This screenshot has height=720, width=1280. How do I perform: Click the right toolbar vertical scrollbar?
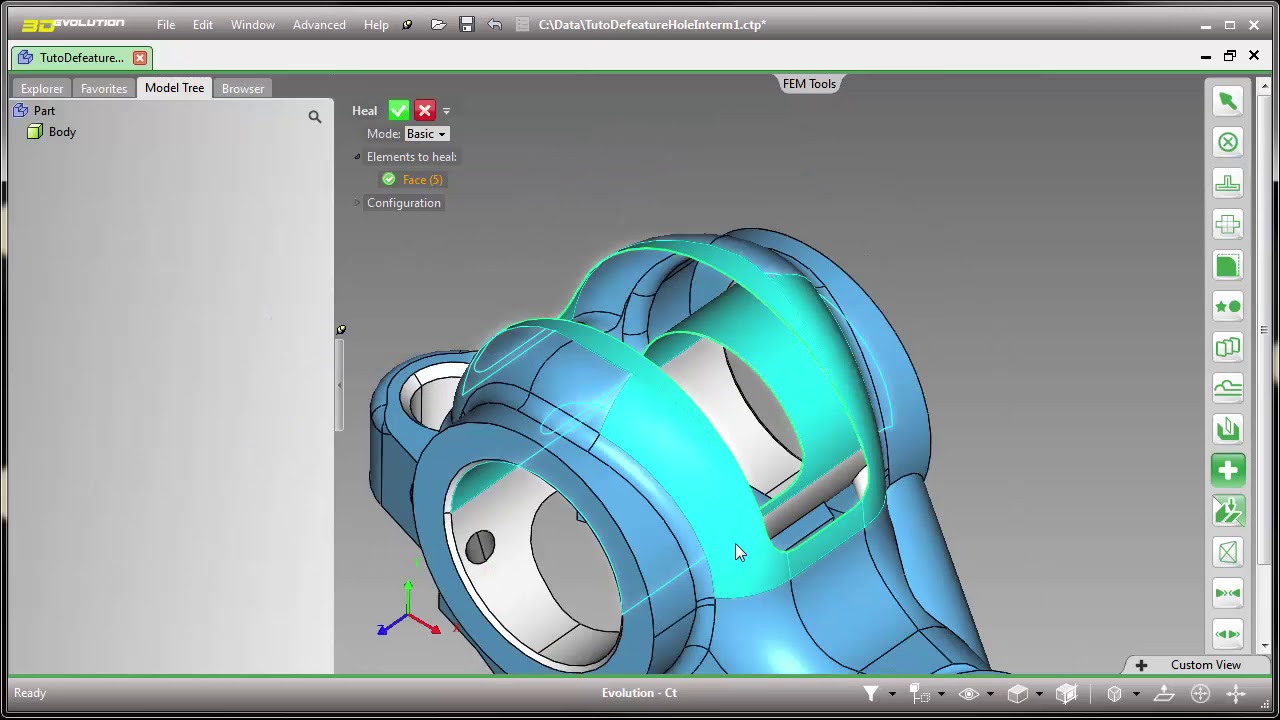pos(1264,330)
